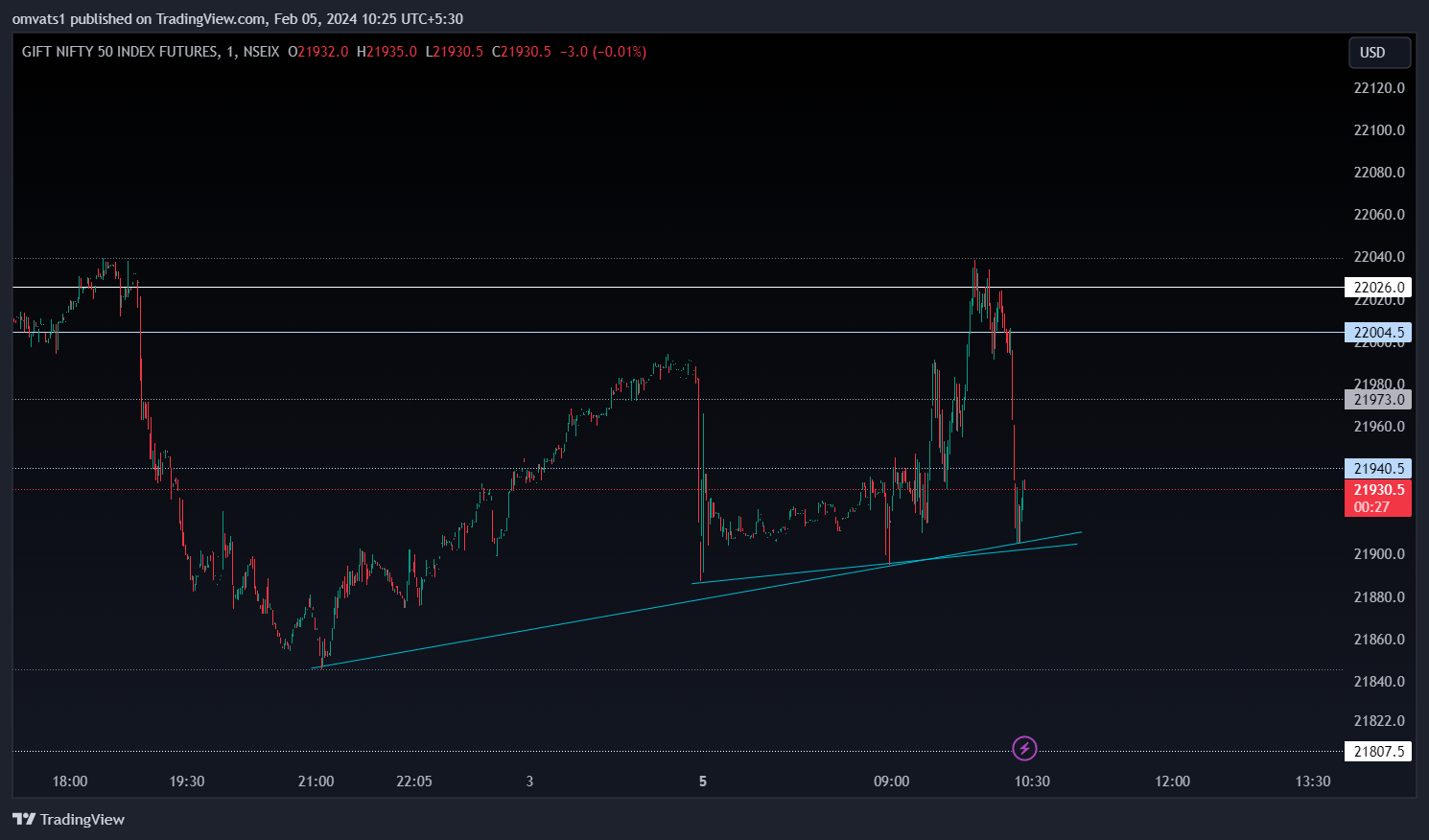
Task: Select the 21807.5 price label
Action: [1378, 752]
